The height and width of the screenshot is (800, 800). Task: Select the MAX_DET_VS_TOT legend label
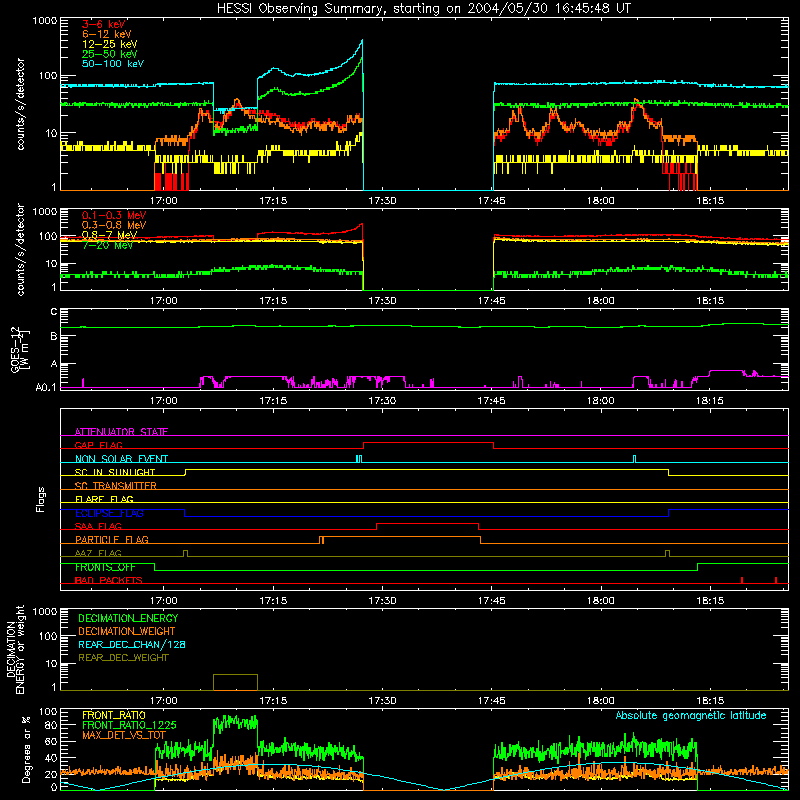(x=124, y=735)
